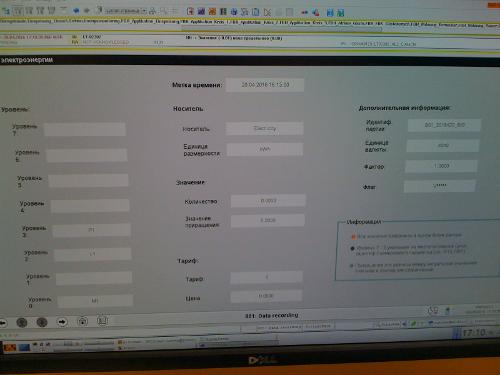Click the Единица размерности field

tap(265, 149)
